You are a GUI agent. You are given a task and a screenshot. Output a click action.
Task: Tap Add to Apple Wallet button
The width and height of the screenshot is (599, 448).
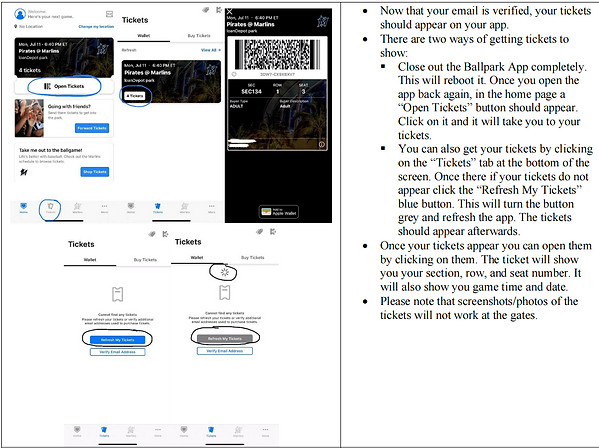coord(279,212)
